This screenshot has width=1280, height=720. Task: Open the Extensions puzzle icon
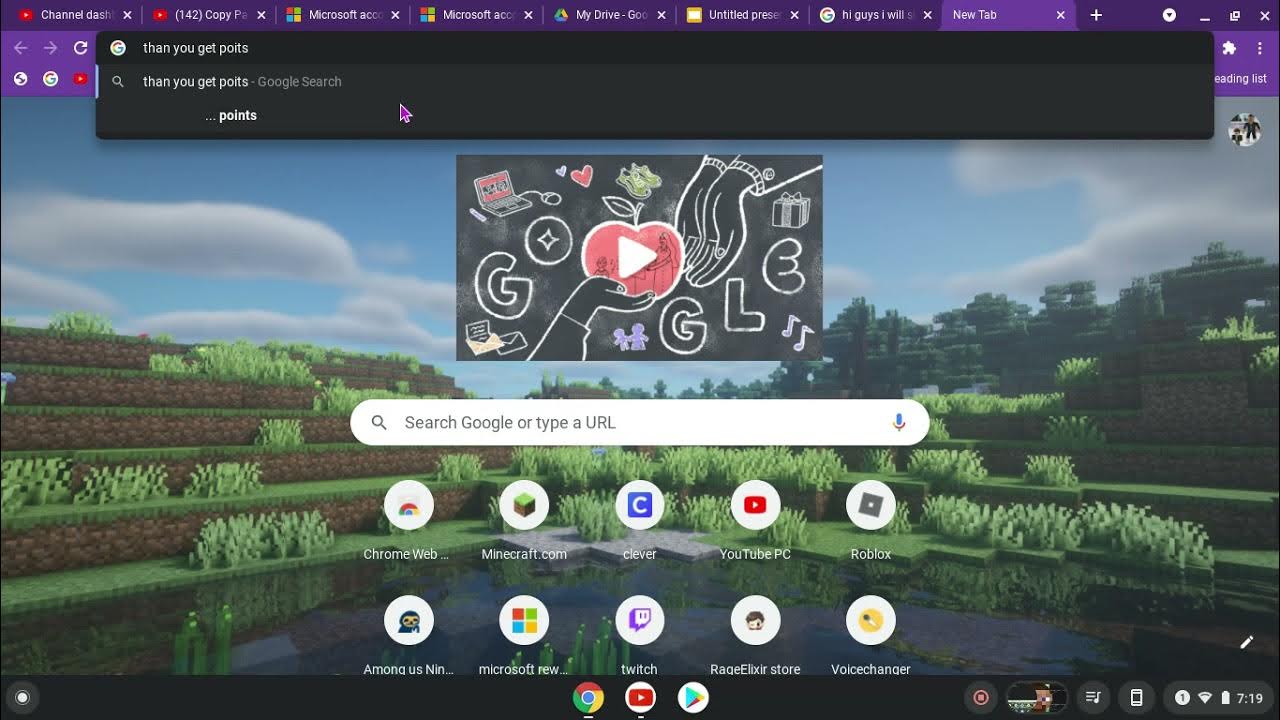(1229, 48)
